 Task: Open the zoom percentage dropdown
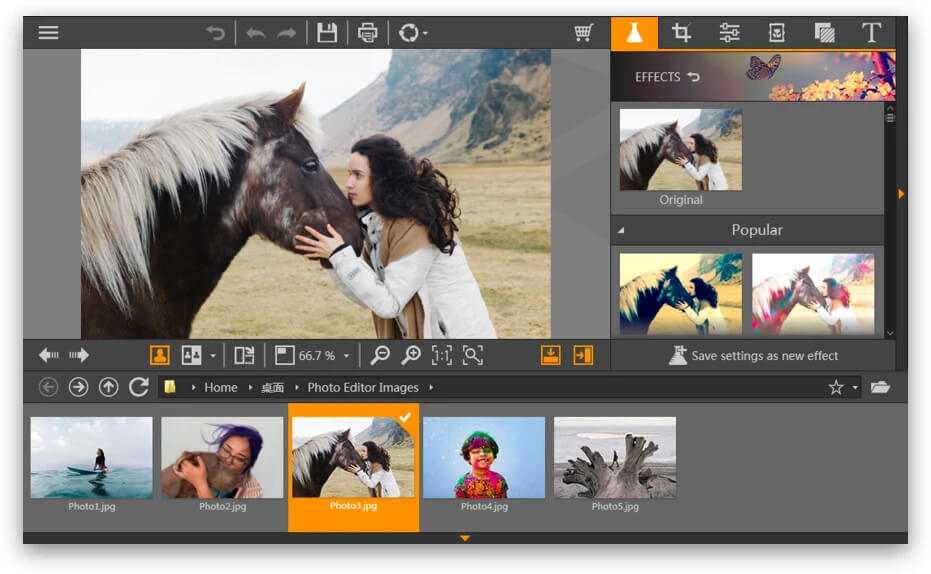[347, 356]
